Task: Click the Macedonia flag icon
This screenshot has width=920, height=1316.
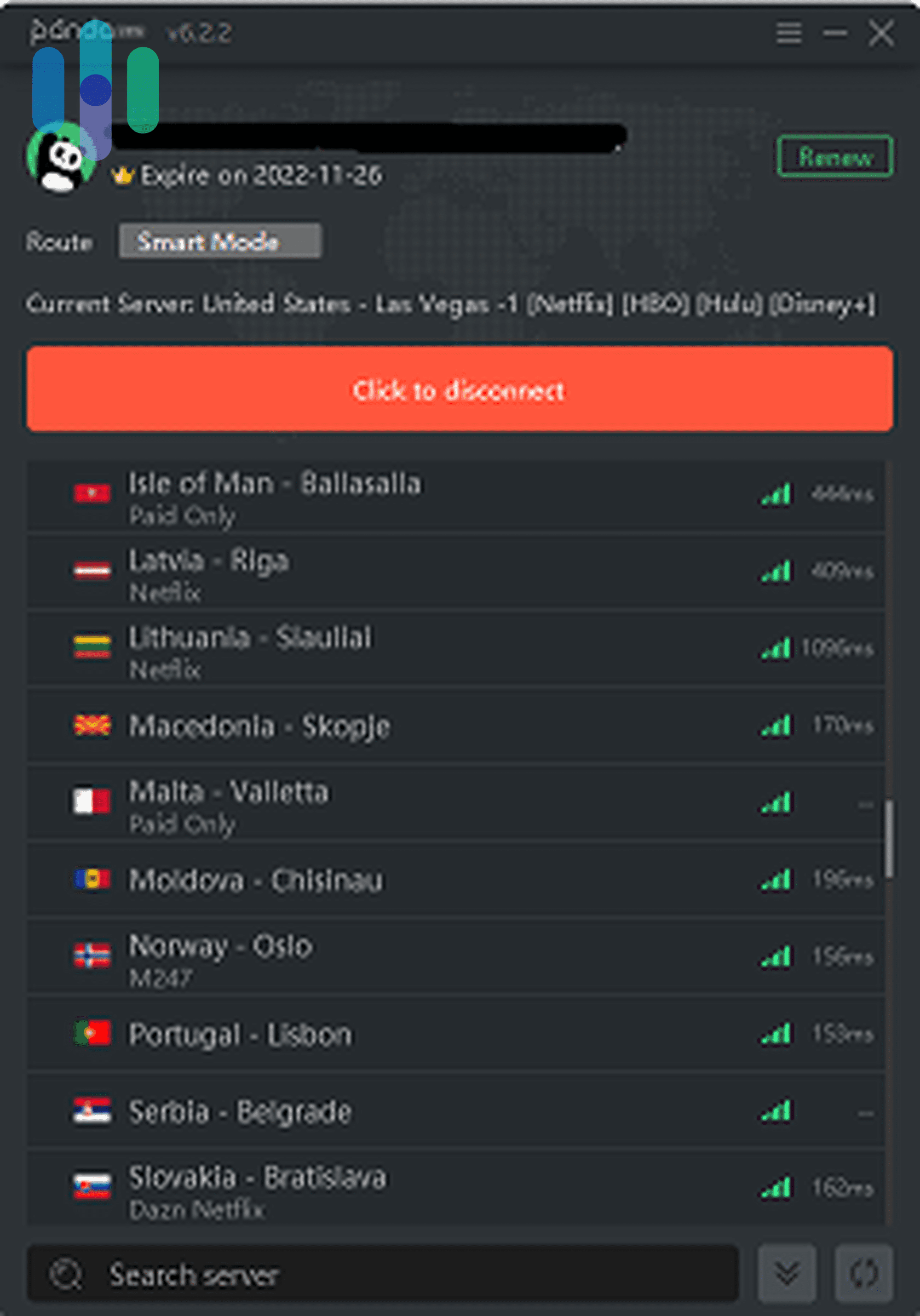Action: click(x=92, y=725)
